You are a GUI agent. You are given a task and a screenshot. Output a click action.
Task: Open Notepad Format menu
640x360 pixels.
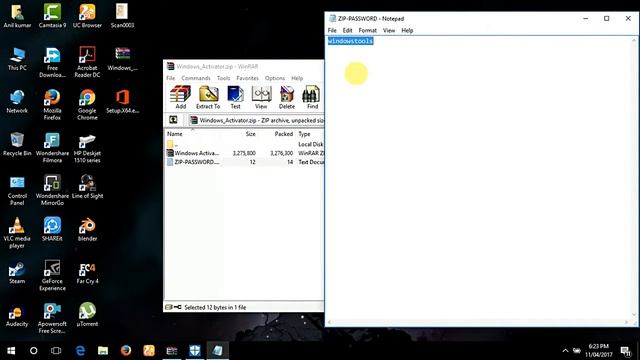(367, 30)
